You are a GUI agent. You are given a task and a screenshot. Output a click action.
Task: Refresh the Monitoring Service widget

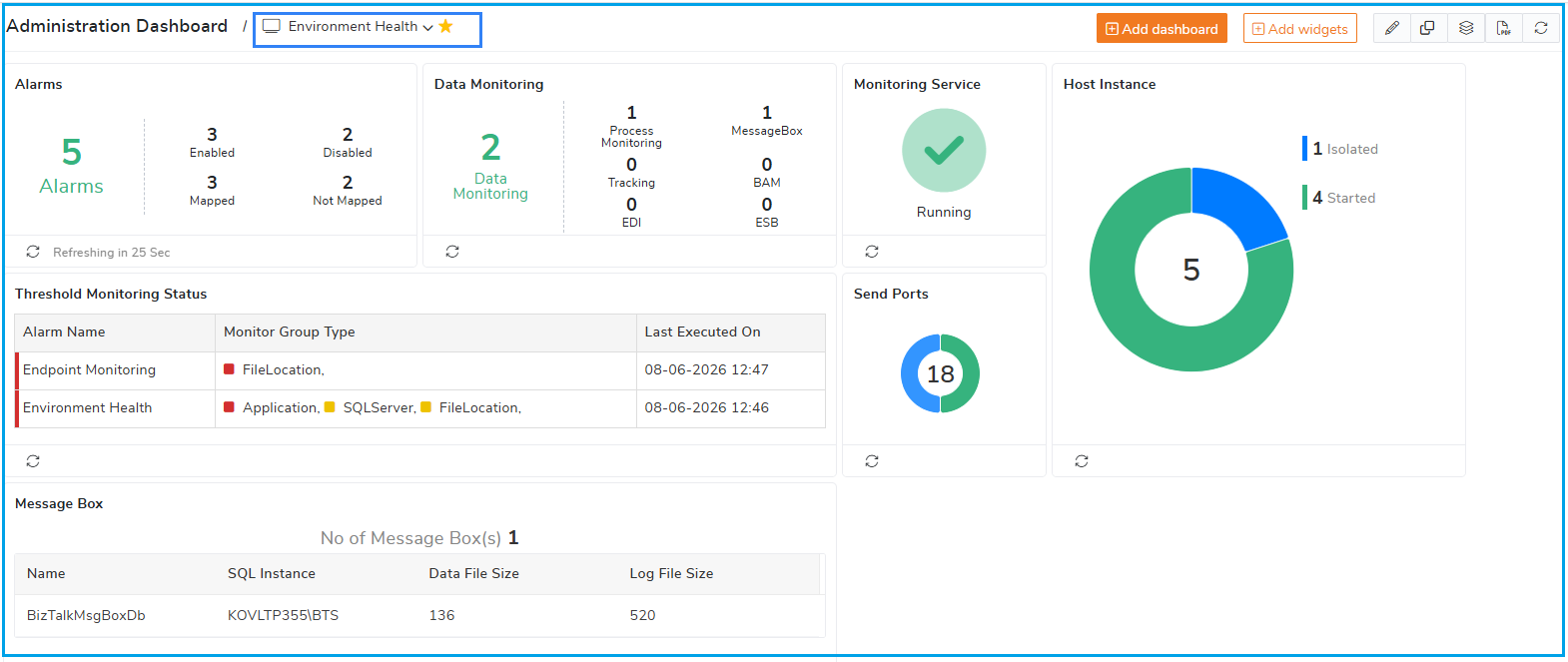pos(872,252)
